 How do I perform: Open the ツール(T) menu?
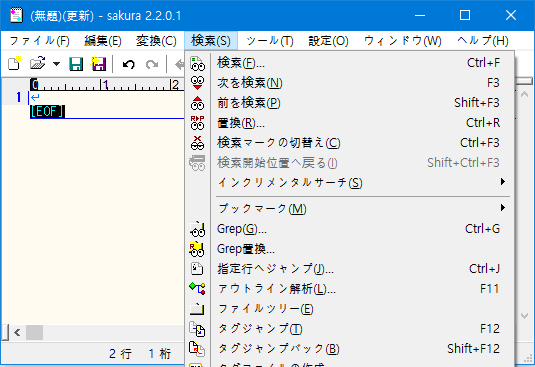coord(270,41)
